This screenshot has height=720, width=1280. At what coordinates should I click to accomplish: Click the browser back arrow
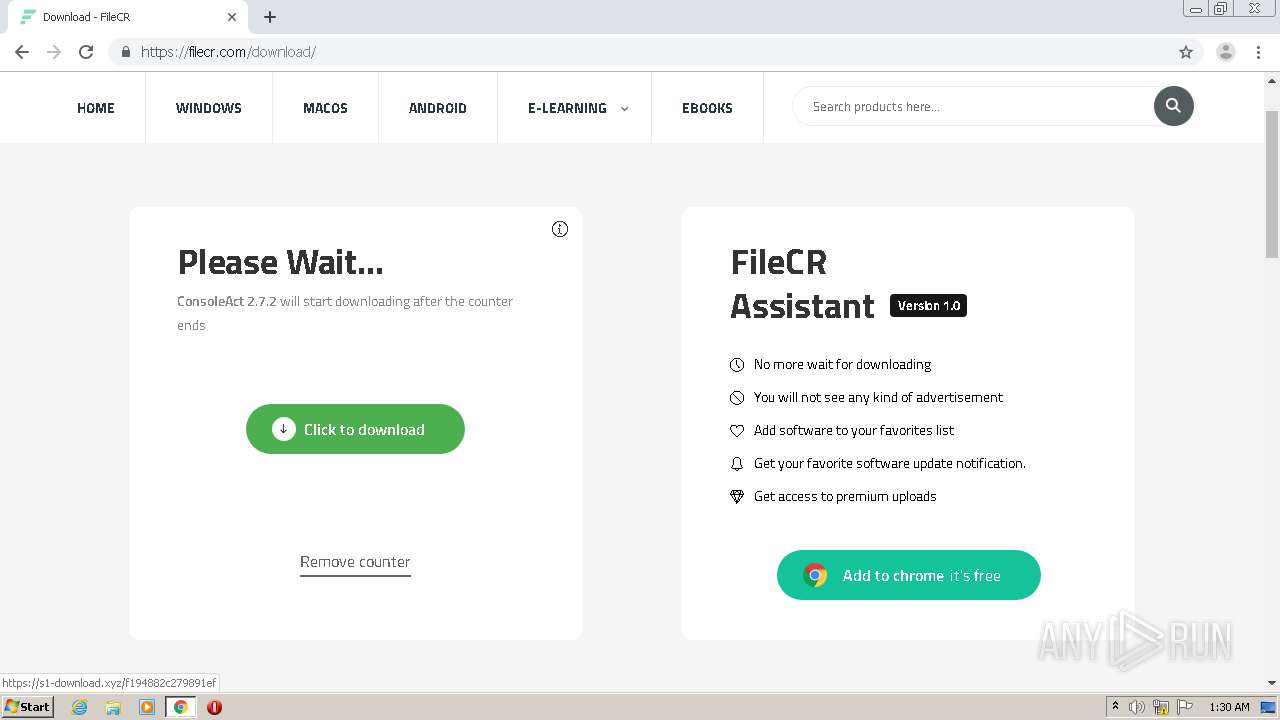coord(22,52)
